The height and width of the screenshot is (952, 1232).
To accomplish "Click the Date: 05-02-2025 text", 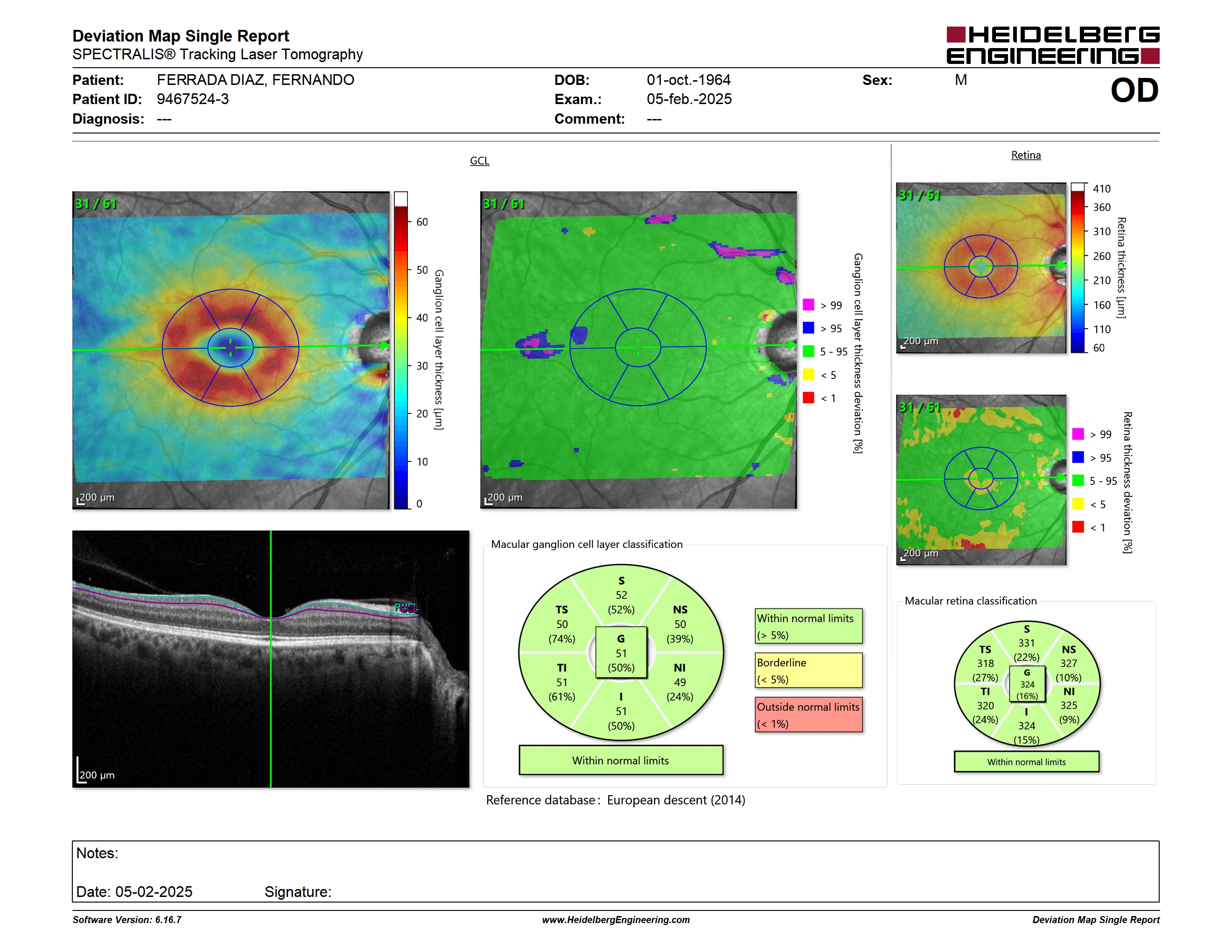I will point(134,892).
